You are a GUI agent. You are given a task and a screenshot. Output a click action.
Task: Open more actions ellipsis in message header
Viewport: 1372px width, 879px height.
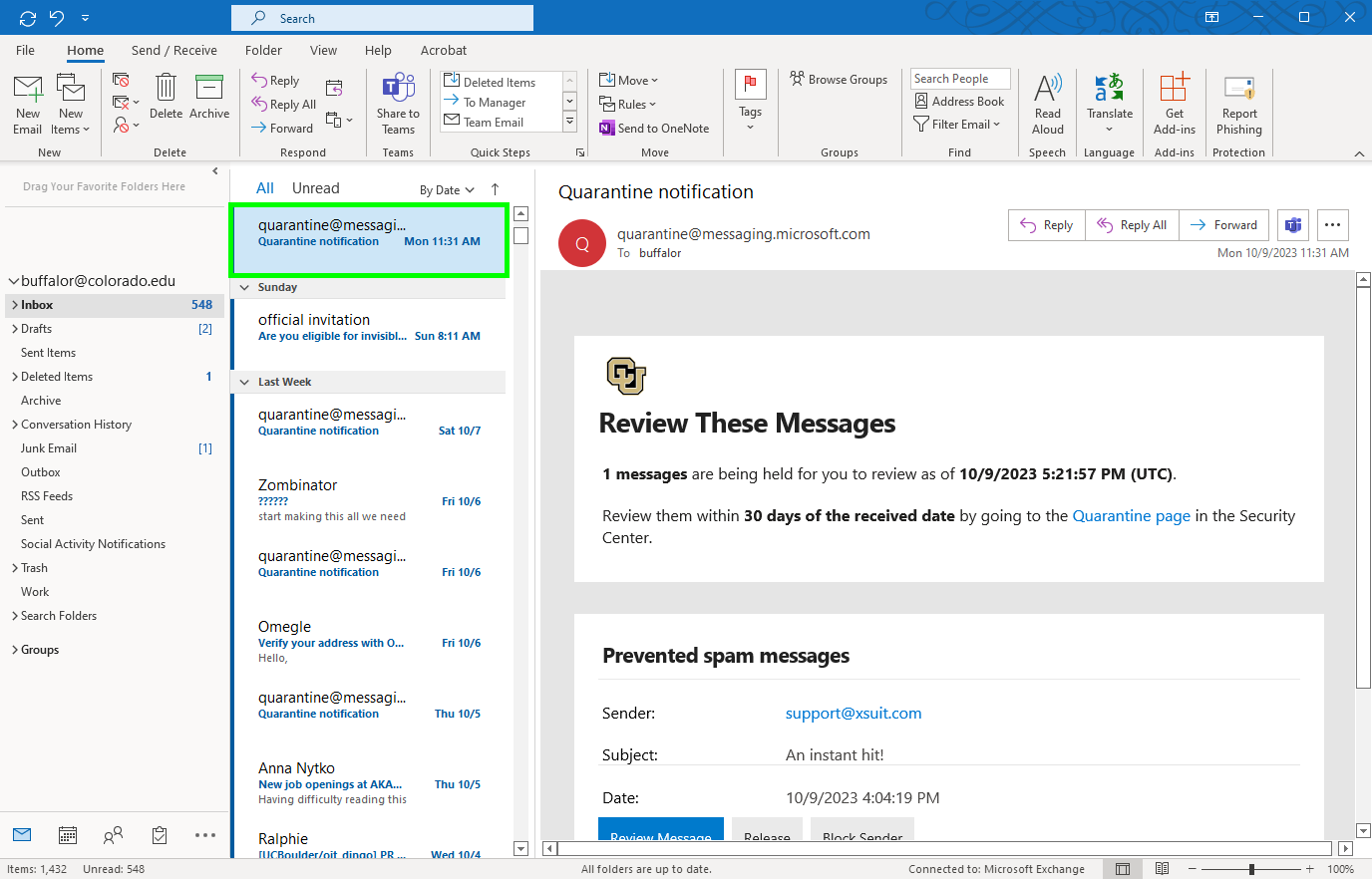click(1333, 225)
